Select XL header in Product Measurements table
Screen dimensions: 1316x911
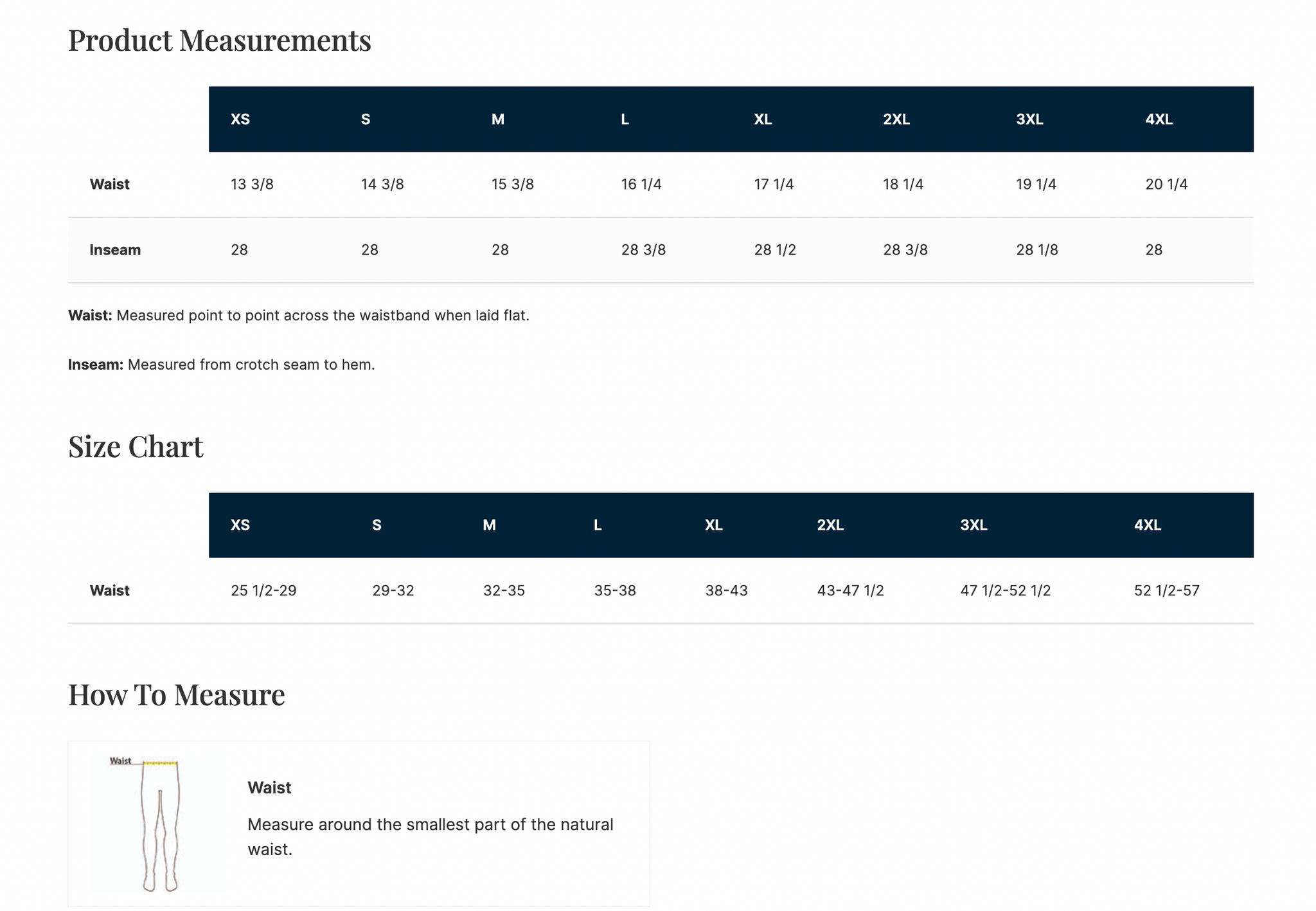pyautogui.click(x=763, y=120)
